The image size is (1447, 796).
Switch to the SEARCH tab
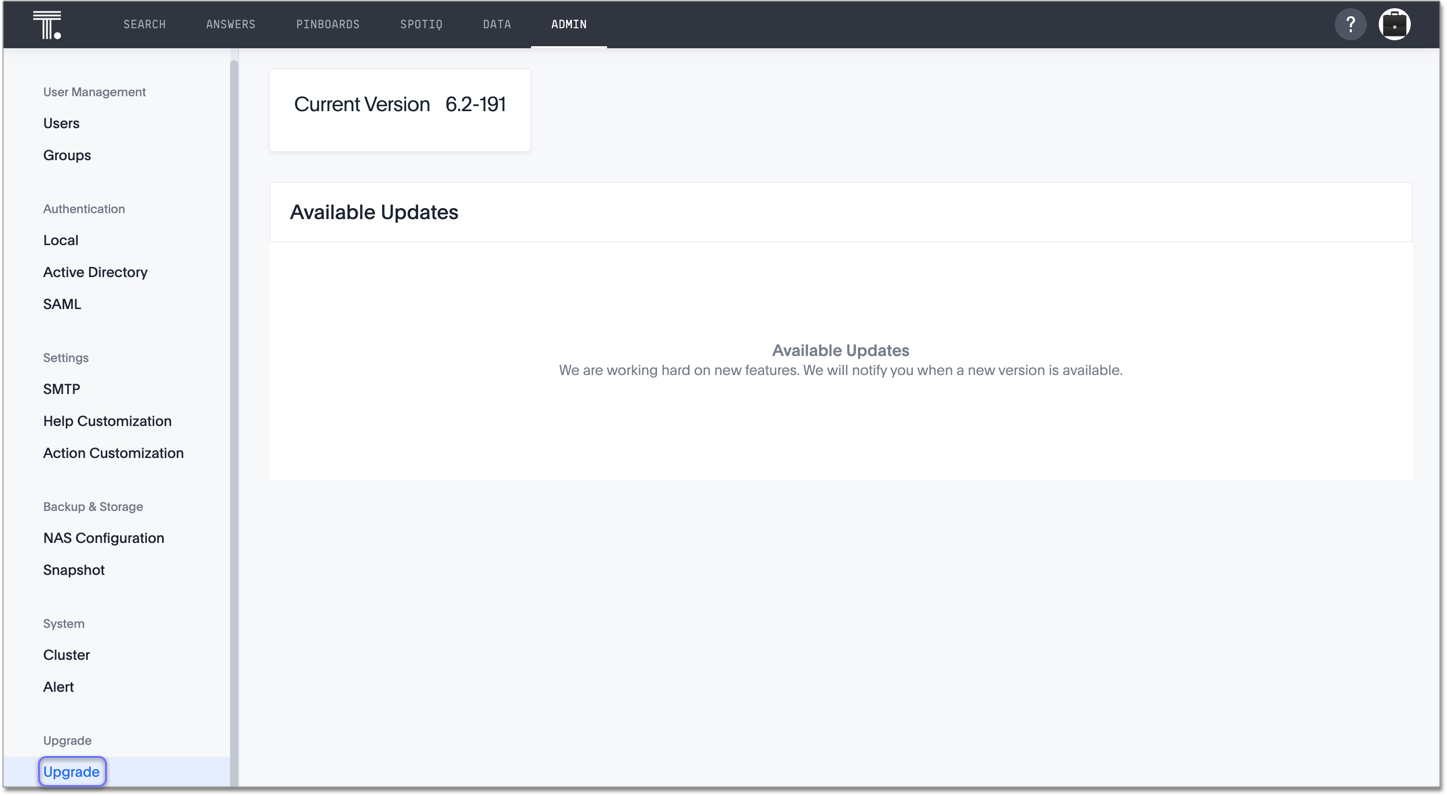pyautogui.click(x=144, y=23)
